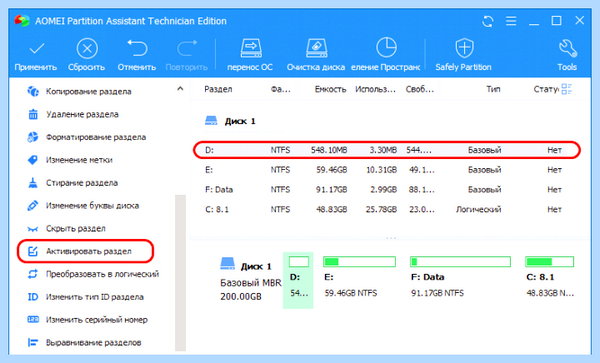600x363 pixels.
Task: Click the Изменение буквы диска pencil icon
Action: coord(33,206)
